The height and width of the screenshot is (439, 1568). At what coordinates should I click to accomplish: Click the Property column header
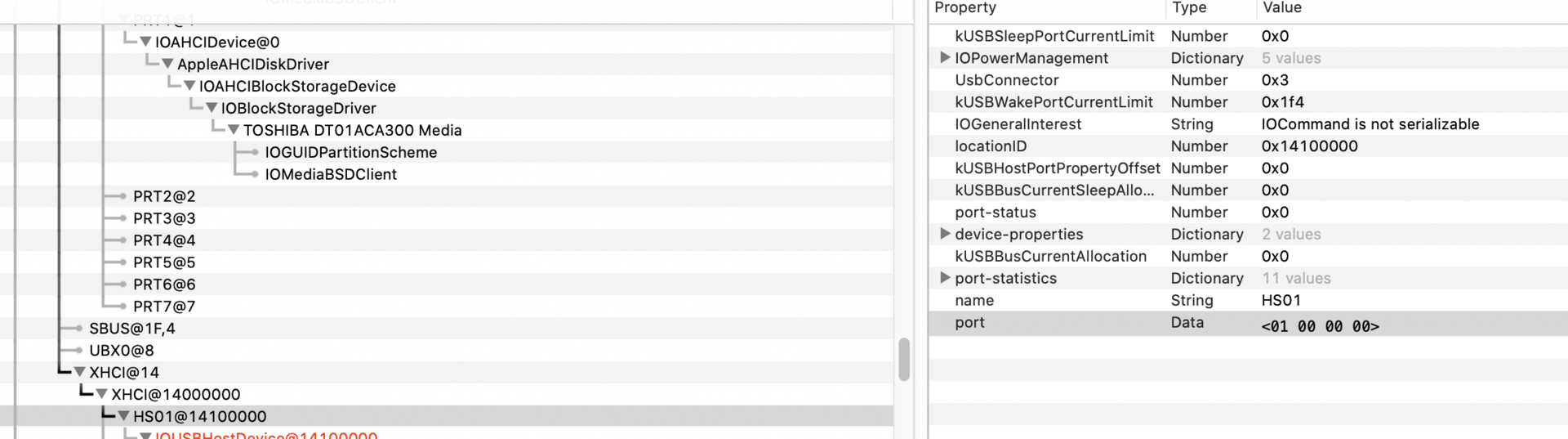(x=965, y=8)
